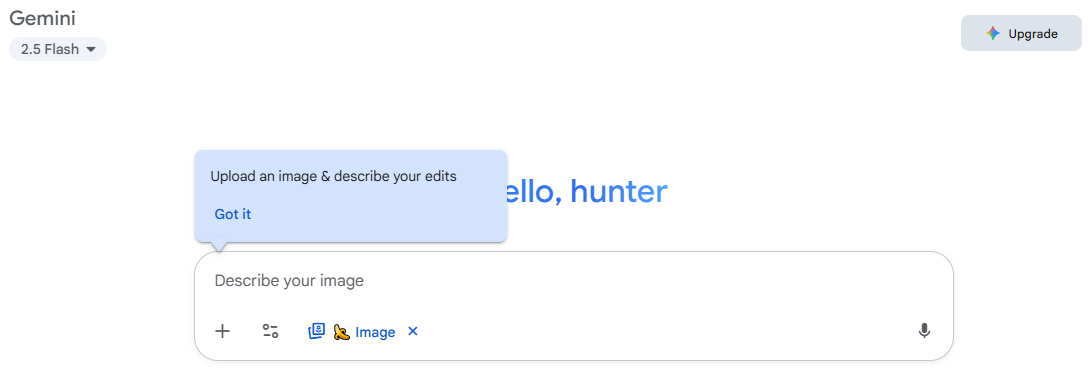Focus the Describe your image field

pos(573,281)
